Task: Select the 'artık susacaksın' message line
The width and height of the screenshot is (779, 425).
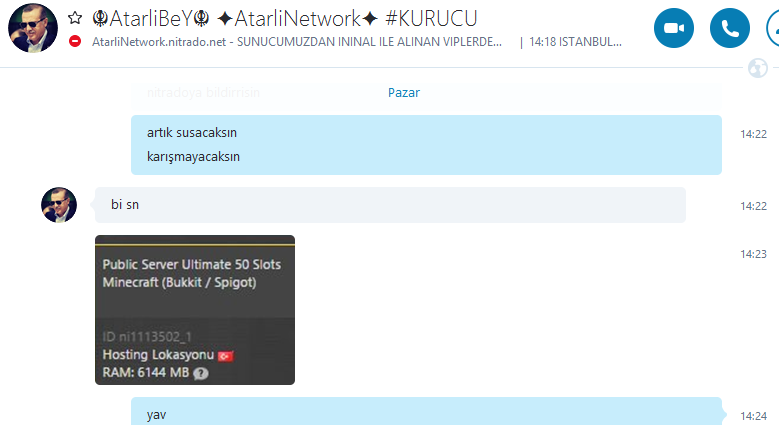Action: pyautogui.click(x=192, y=133)
